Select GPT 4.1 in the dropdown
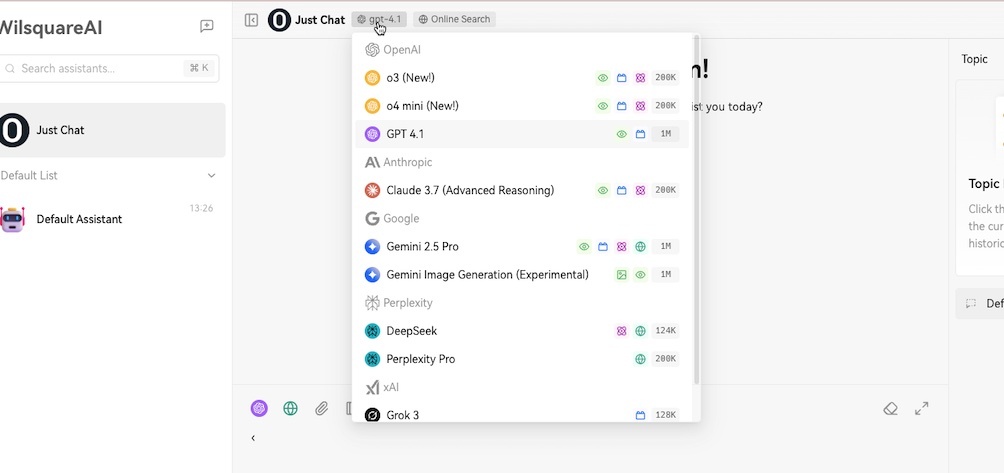 tap(522, 134)
